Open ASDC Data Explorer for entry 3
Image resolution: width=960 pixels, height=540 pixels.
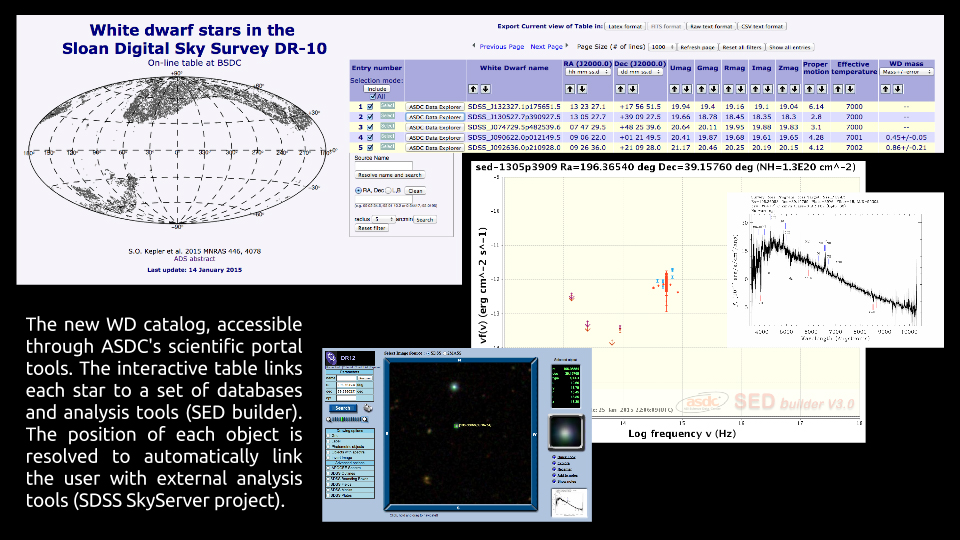click(435, 127)
